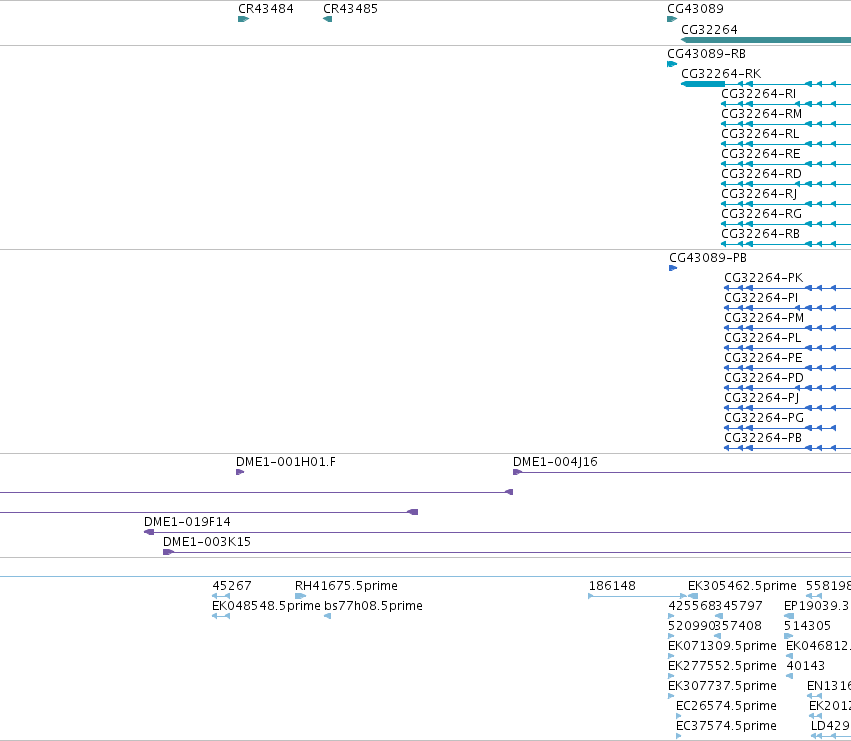
Task: Click protein label CG32264-PK
Action: pos(764,278)
